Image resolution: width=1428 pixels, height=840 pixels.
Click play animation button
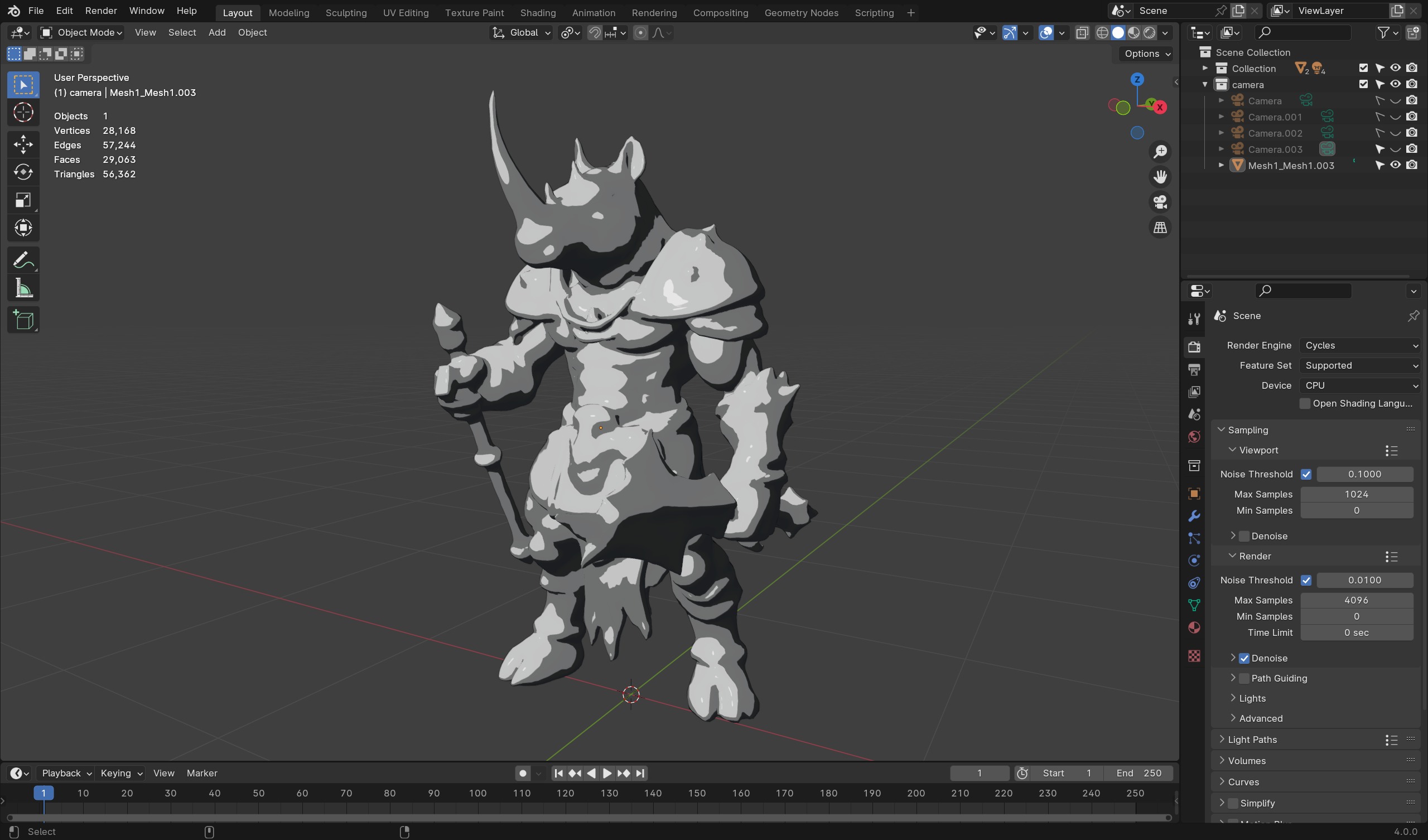click(607, 773)
